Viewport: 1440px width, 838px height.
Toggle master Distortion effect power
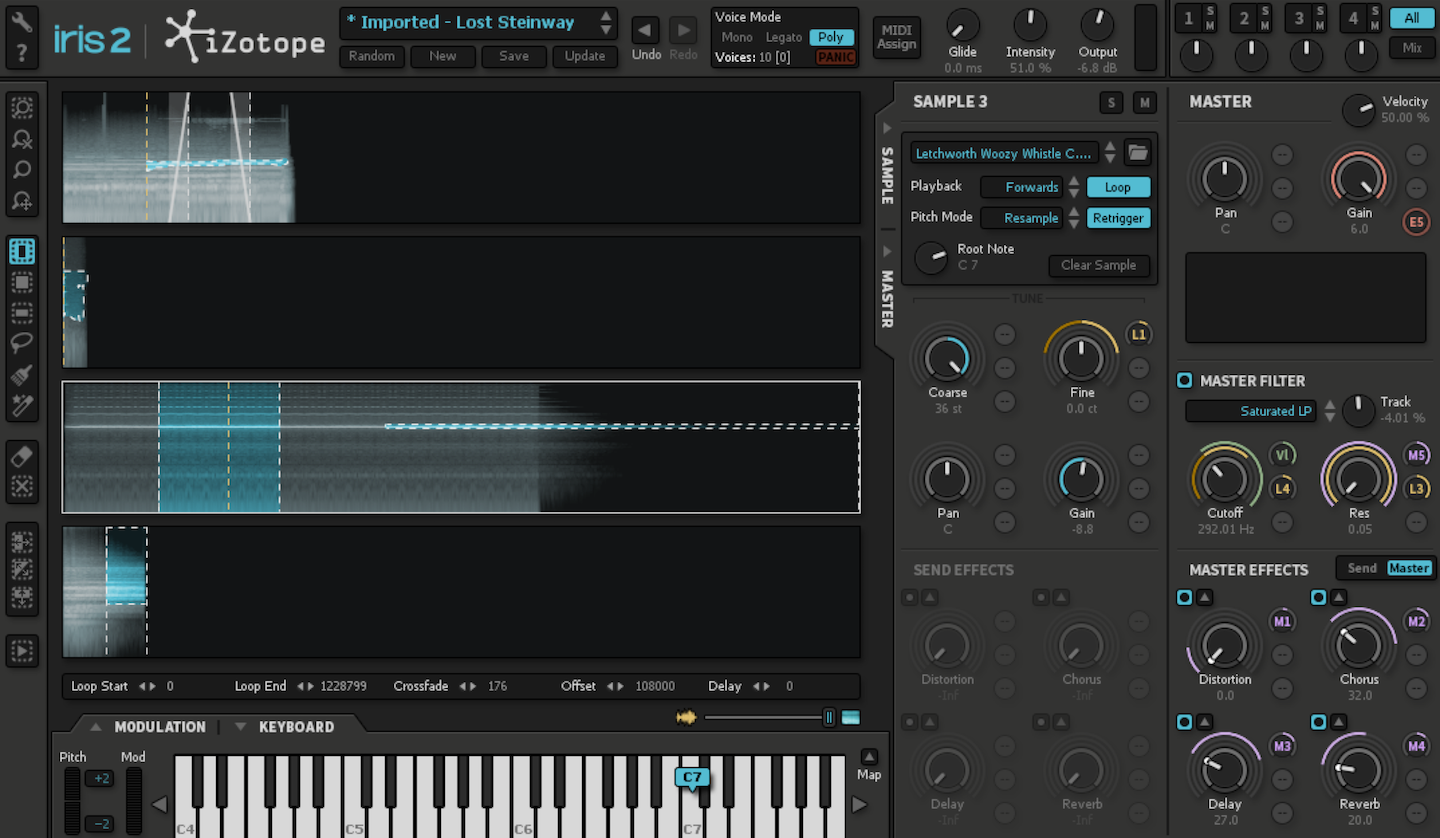[x=1184, y=597]
